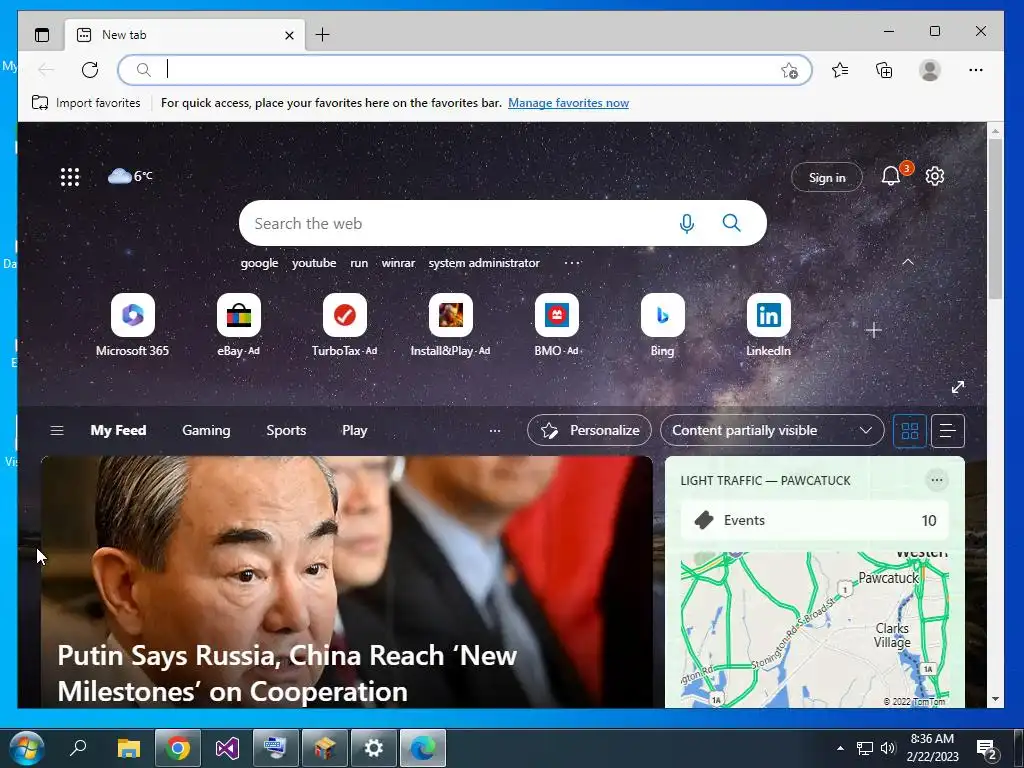Click the system administrator search suggestion
The image size is (1024, 768).
484,263
